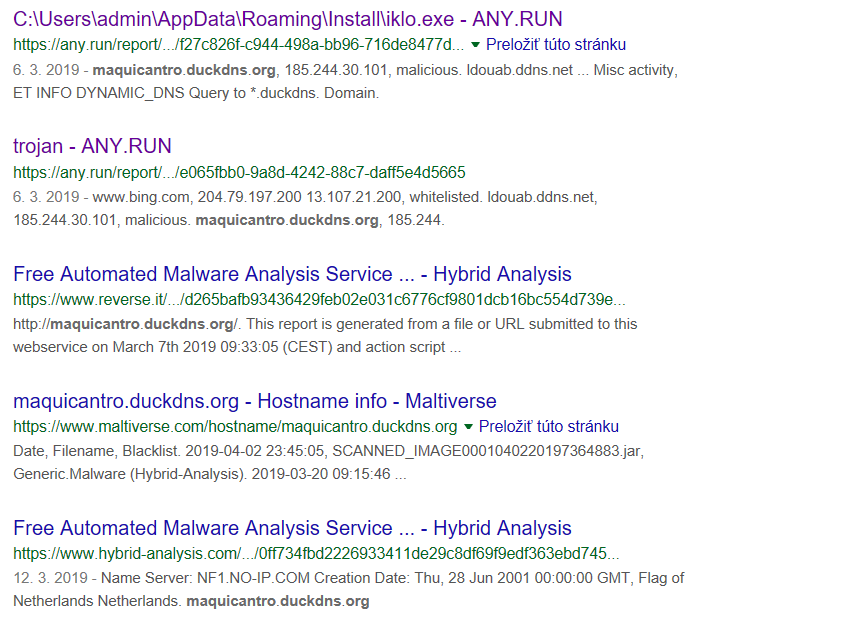
Task: Click the any.run URL ending f27c826f-c944-498a
Action: tap(238, 45)
